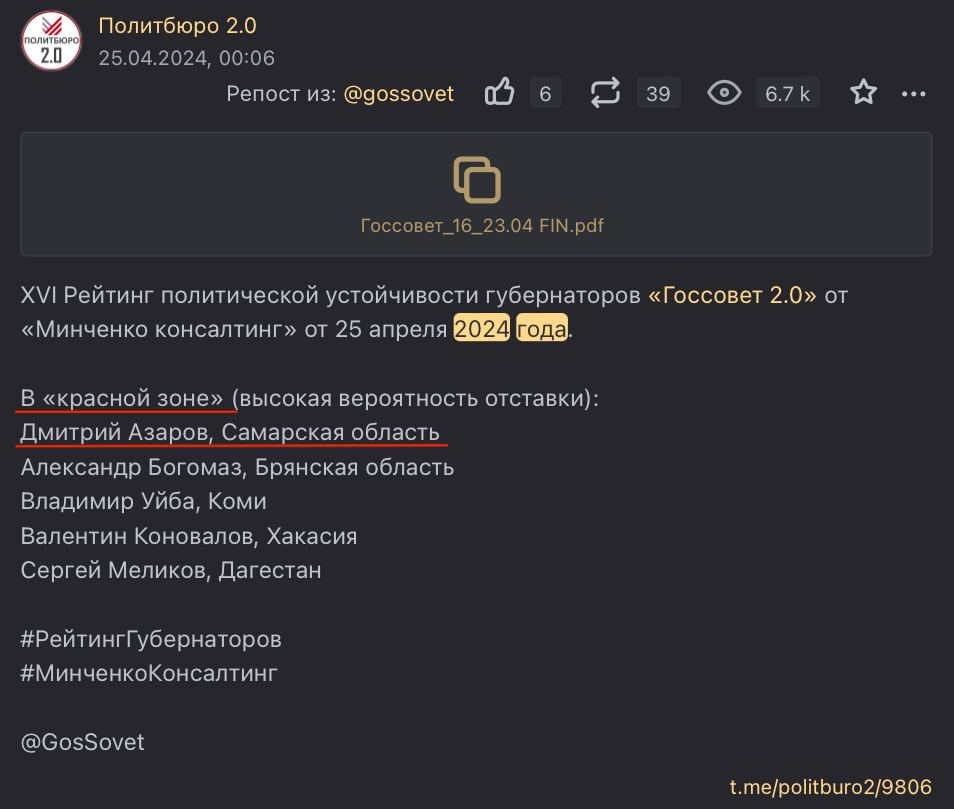The height and width of the screenshot is (809, 954).
Task: Click the highlighted 2024 word
Action: tap(481, 328)
